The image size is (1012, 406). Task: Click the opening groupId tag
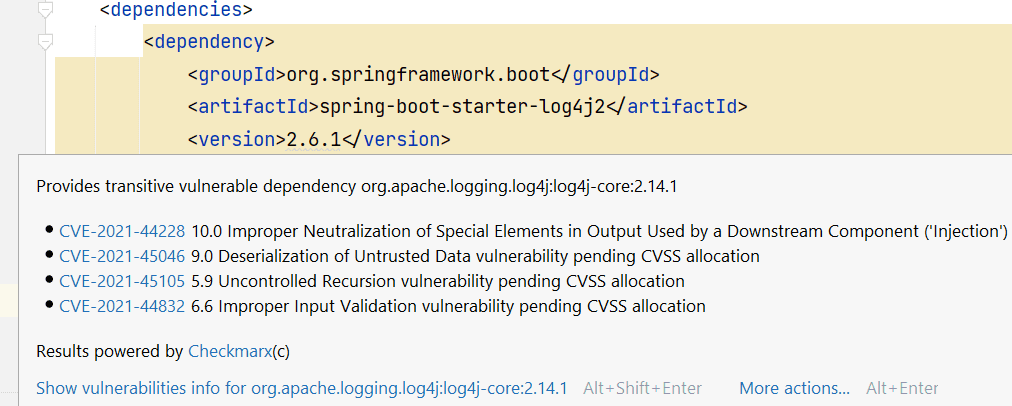click(x=236, y=75)
